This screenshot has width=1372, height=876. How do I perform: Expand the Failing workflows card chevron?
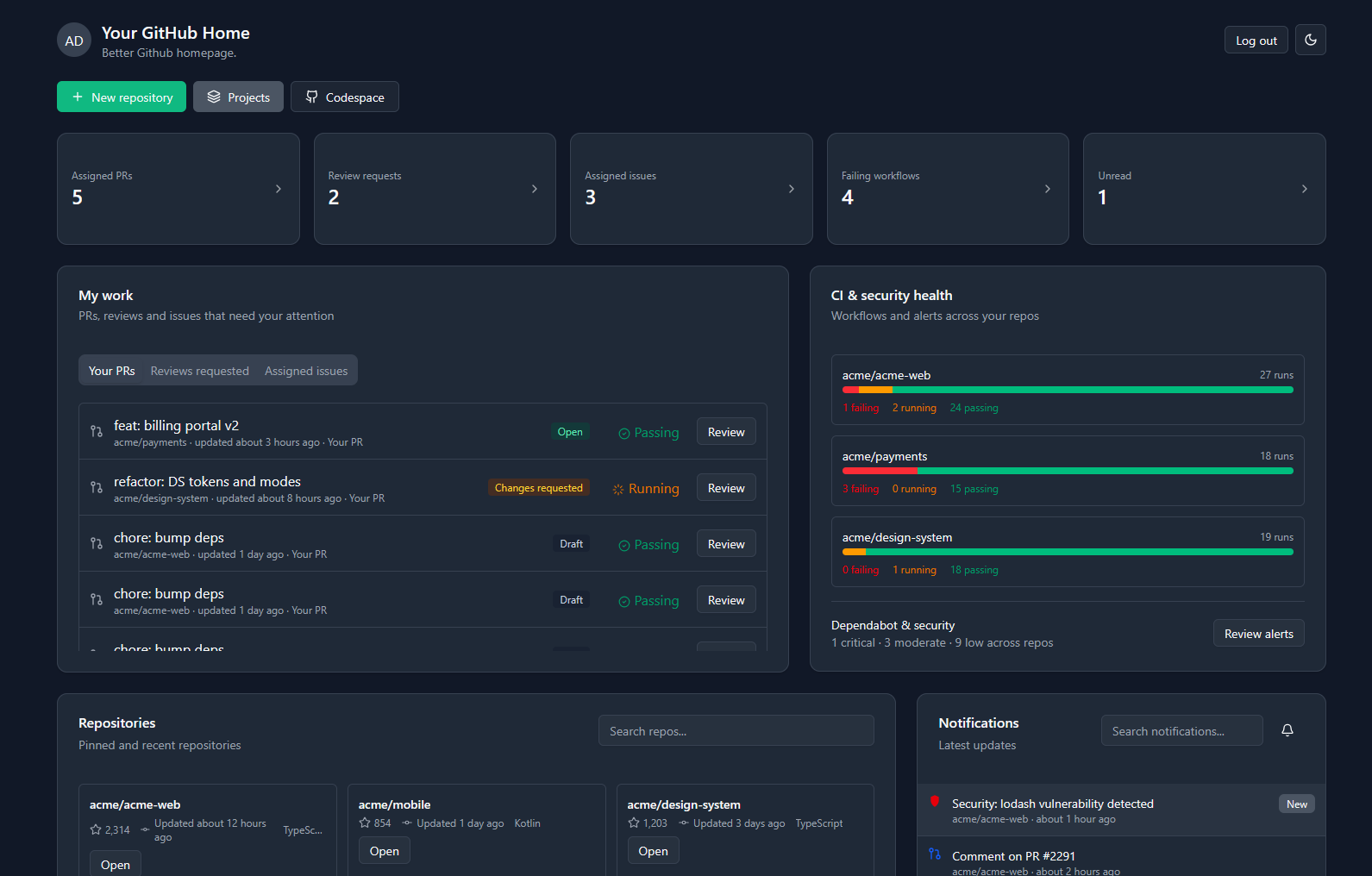[1048, 189]
